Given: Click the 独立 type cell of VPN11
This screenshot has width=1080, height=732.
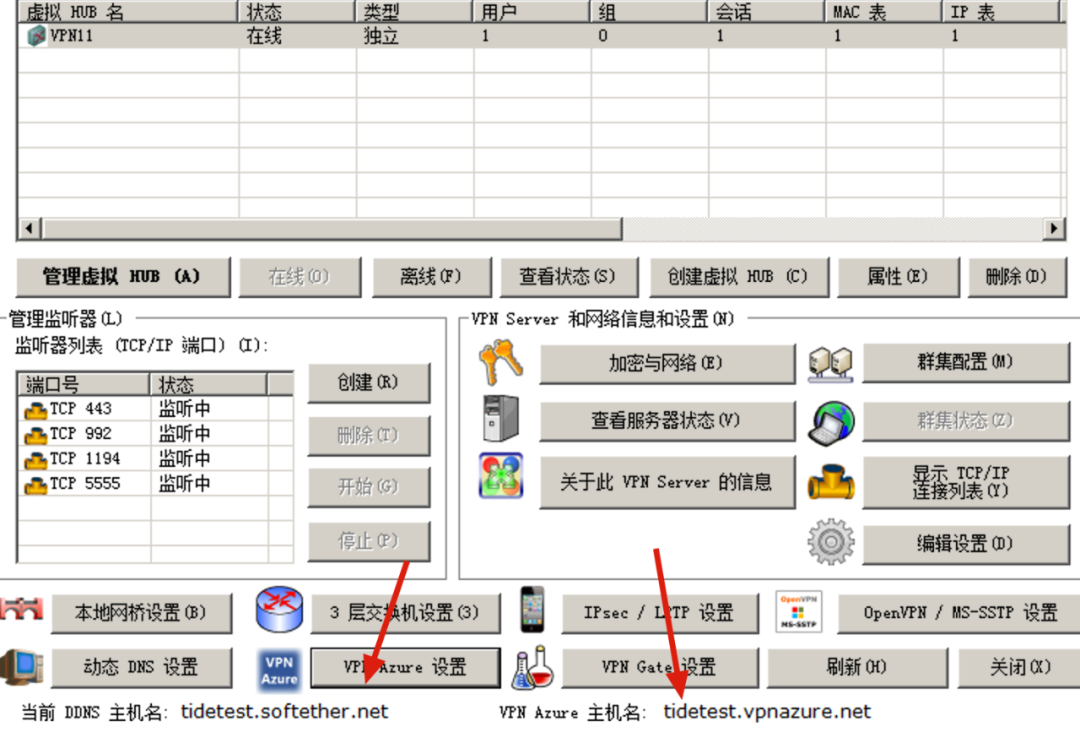Looking at the screenshot, I should (382, 36).
